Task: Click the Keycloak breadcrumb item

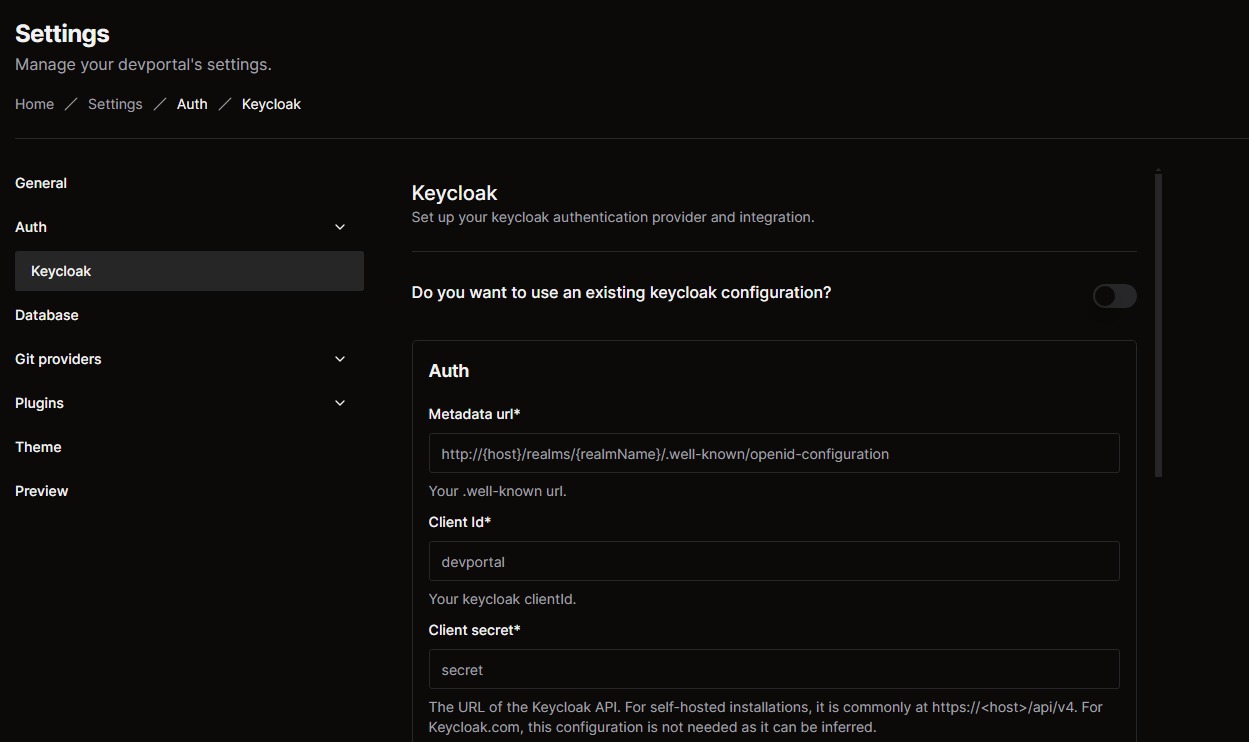Action: pyautogui.click(x=271, y=104)
